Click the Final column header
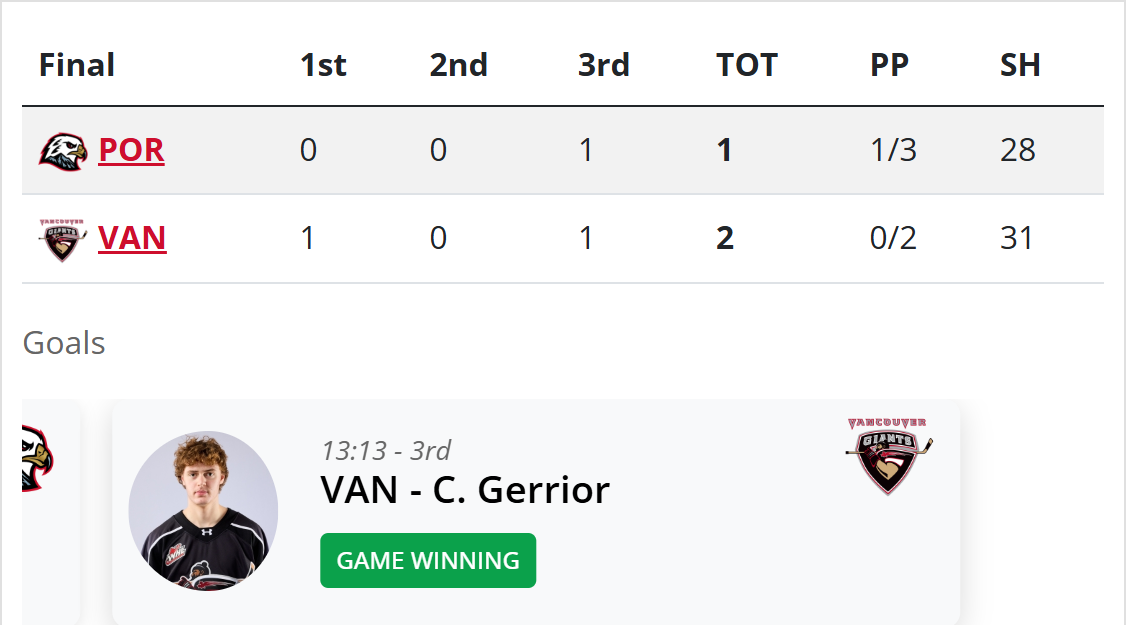This screenshot has width=1126, height=625. (77, 65)
